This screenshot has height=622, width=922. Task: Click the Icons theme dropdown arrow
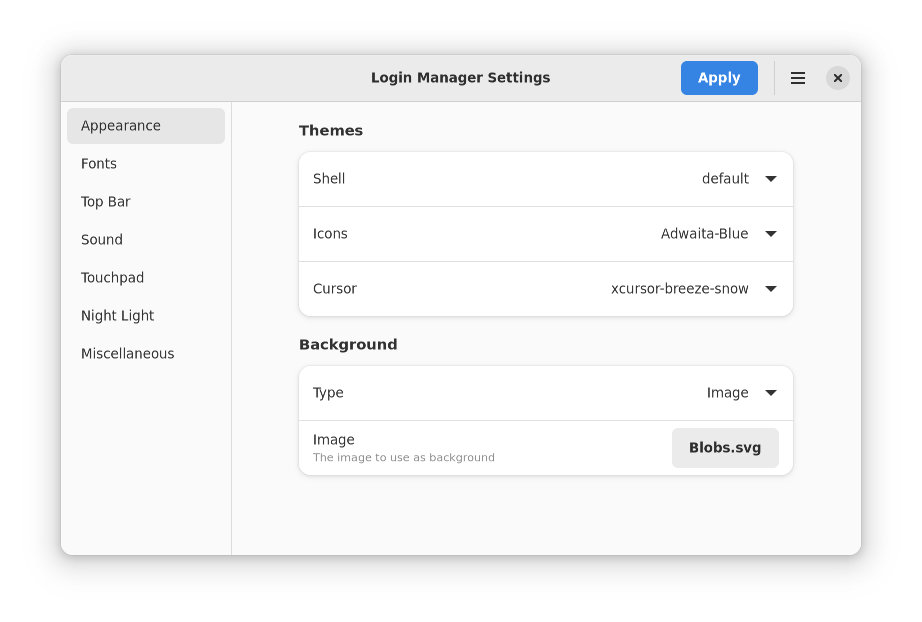[x=771, y=234]
